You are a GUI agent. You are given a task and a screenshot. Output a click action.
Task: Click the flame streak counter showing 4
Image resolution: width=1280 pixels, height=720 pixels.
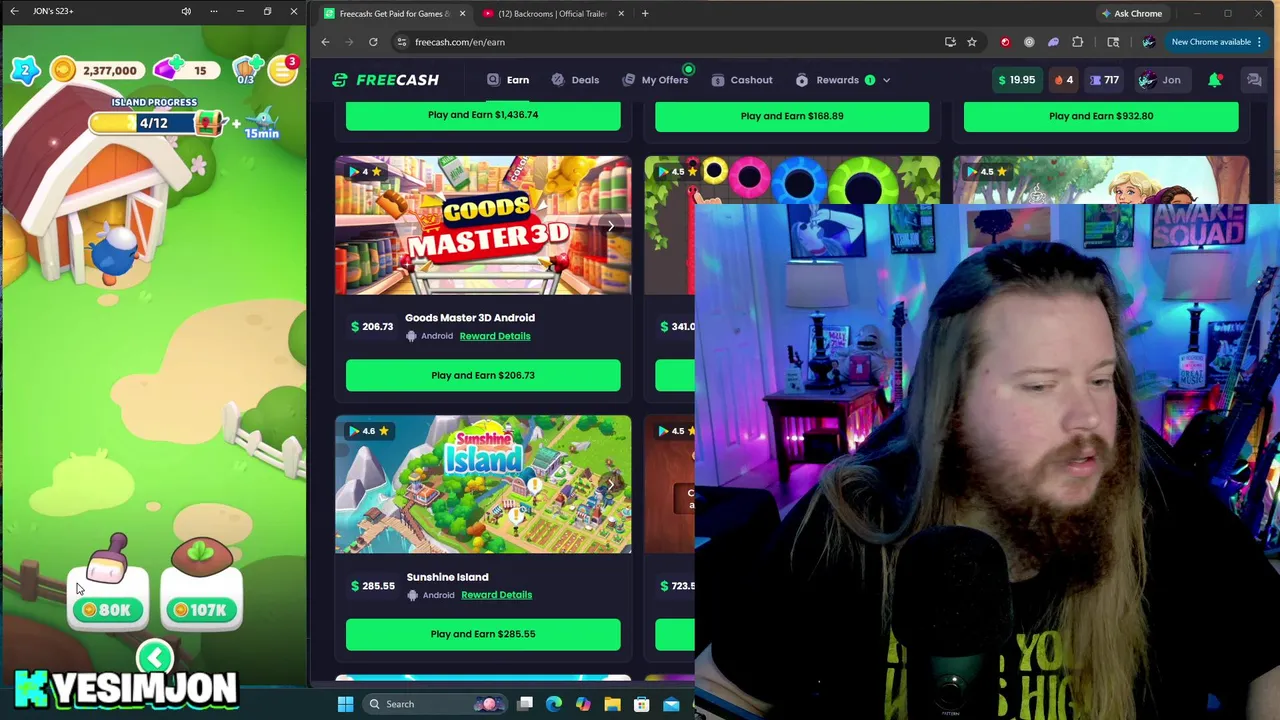coord(1064,80)
